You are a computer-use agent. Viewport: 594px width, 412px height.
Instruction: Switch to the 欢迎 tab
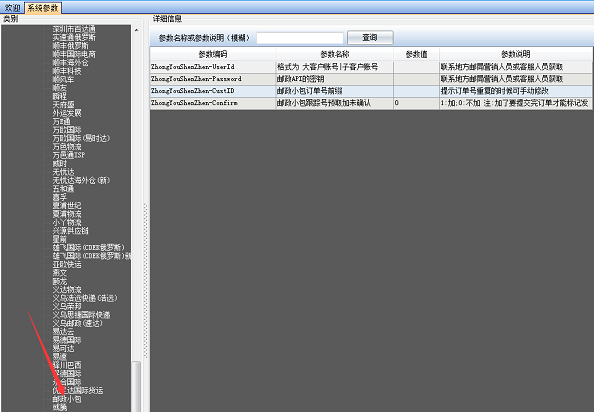point(12,8)
